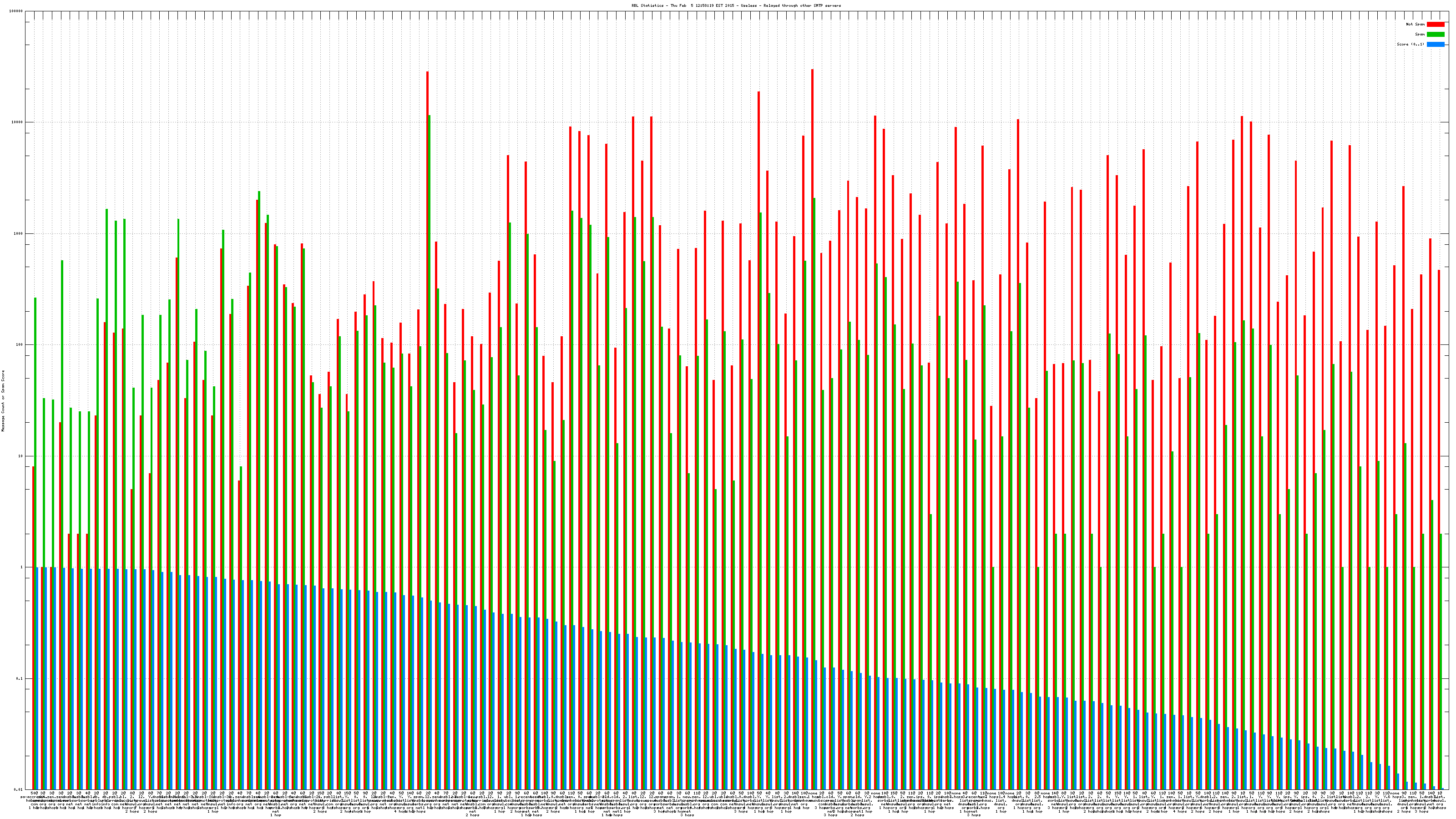Click the leftmost blue score bar
1456x819 pixels.
pyautogui.click(x=37, y=678)
